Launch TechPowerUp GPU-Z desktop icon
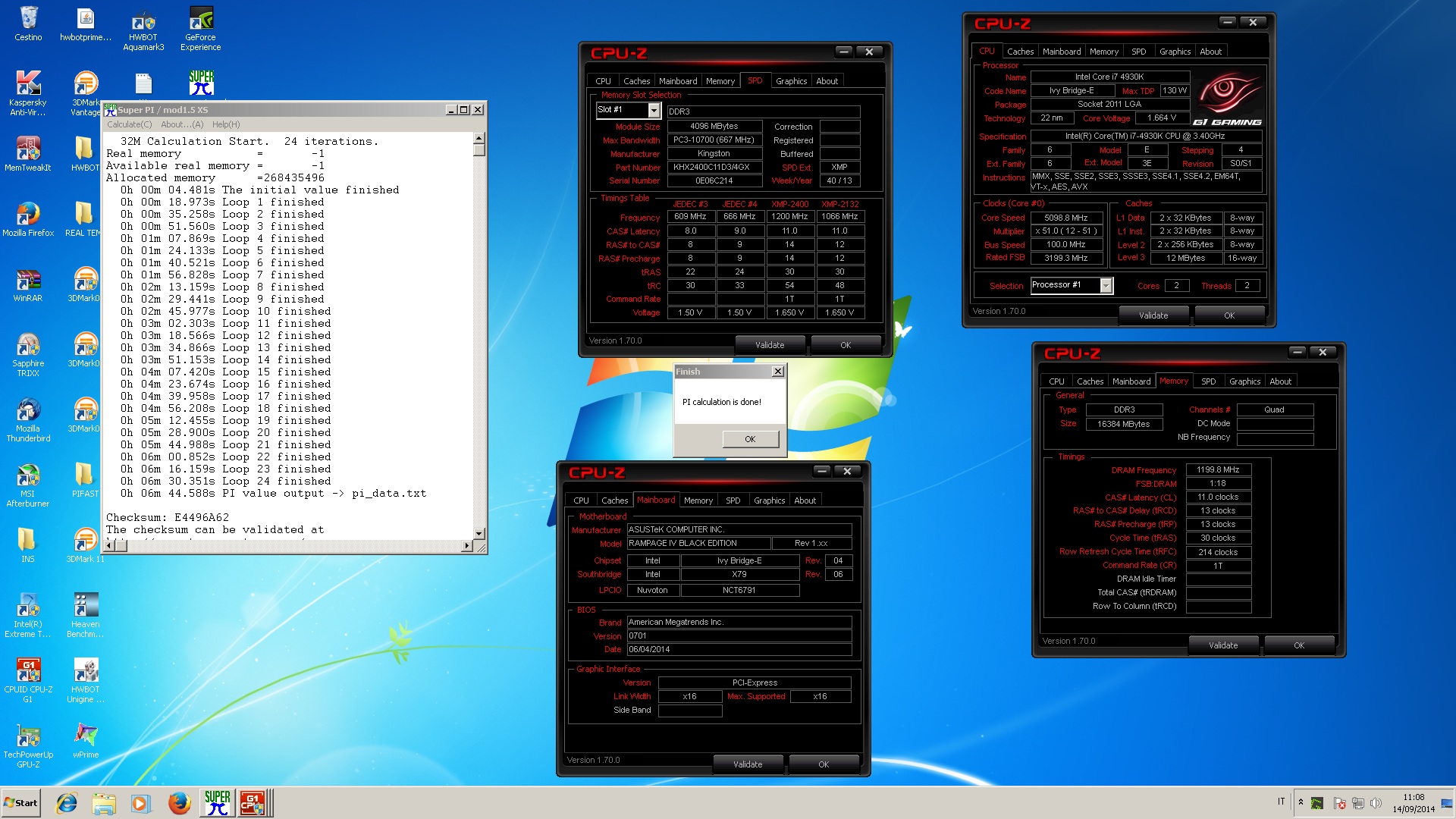This screenshot has height=819, width=1456. click(28, 745)
